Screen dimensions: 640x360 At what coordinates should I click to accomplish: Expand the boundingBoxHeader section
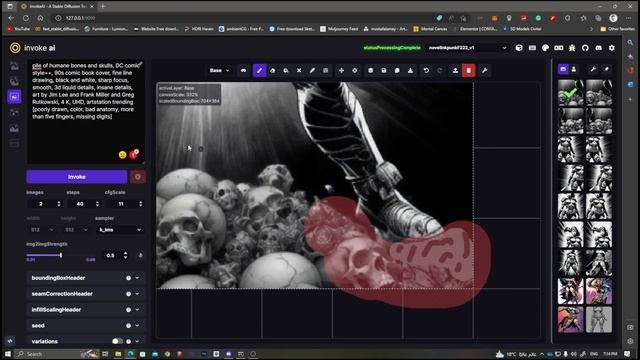[x=86, y=278]
